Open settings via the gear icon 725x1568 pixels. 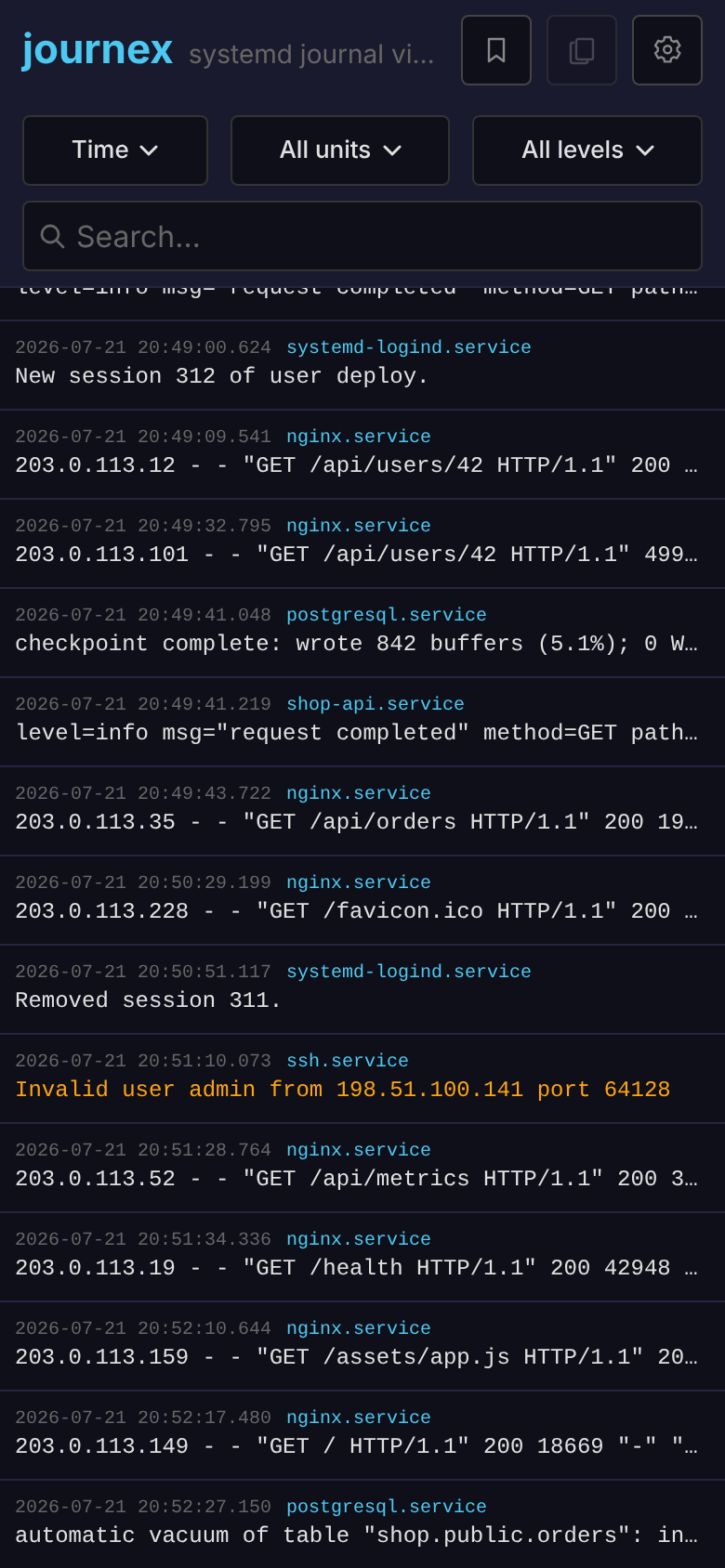click(x=667, y=50)
